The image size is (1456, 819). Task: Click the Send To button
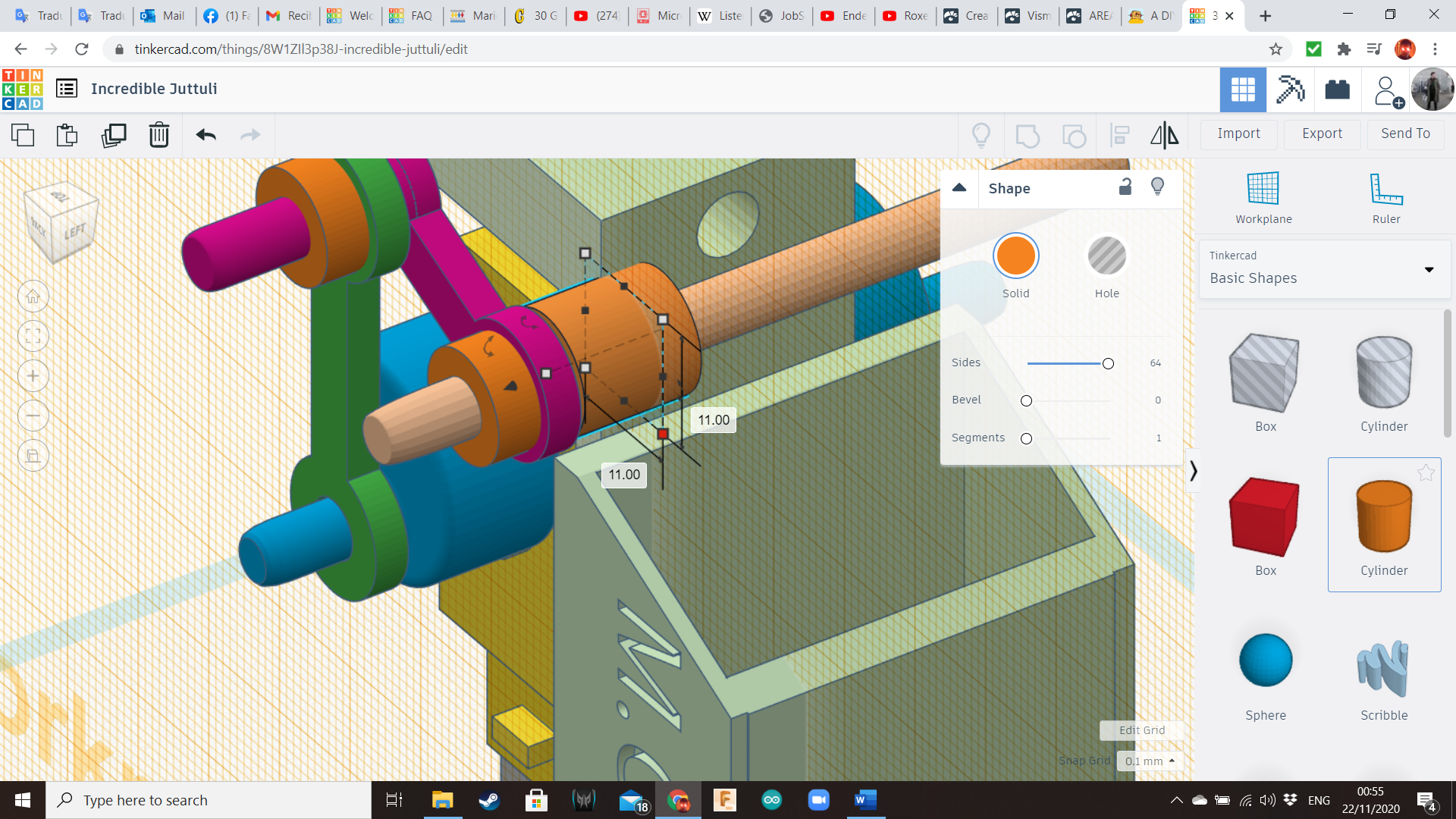1405,133
